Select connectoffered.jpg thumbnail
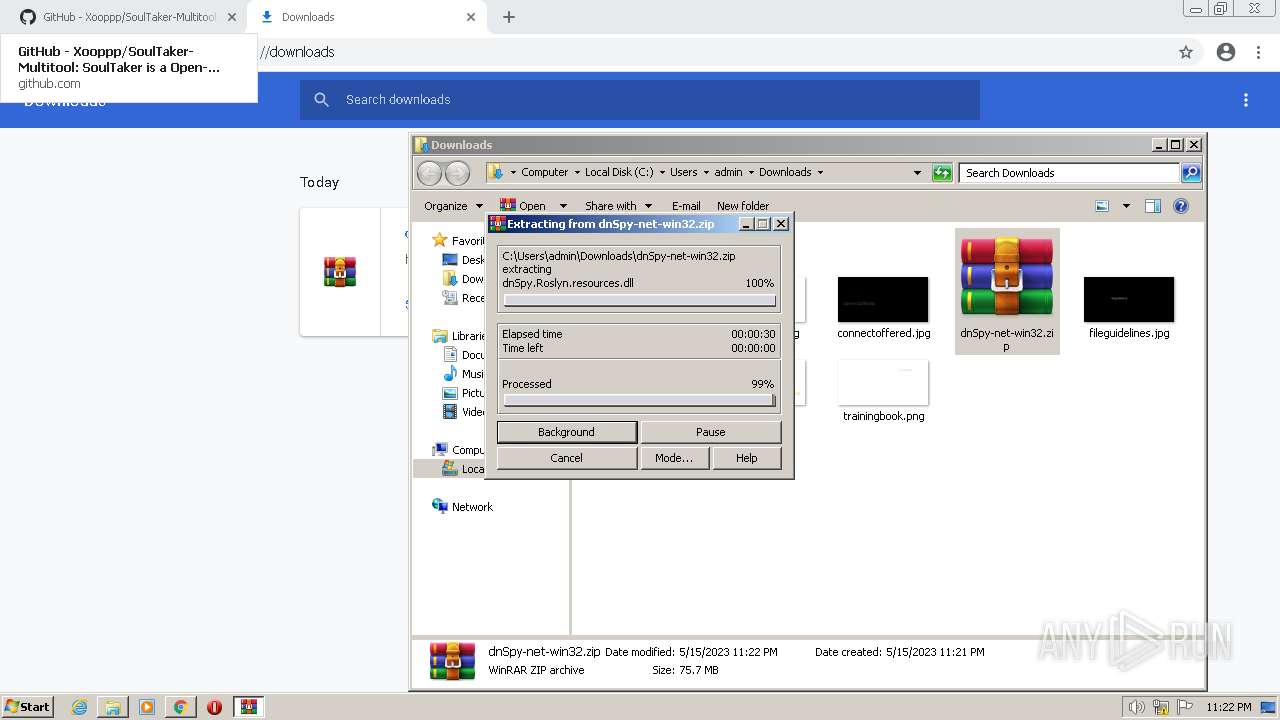 (883, 299)
